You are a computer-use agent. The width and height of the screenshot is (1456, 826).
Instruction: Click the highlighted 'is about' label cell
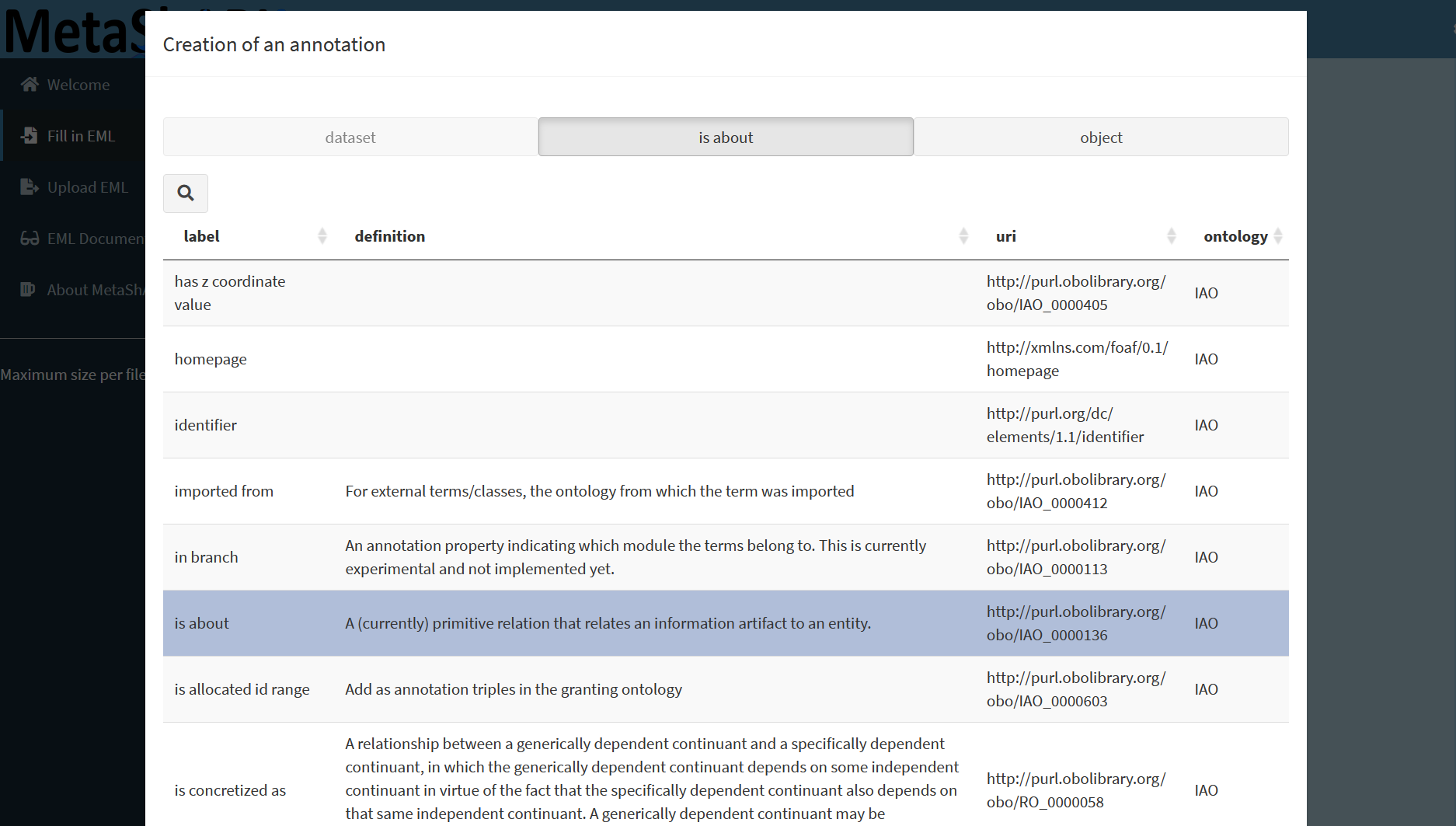click(249, 623)
